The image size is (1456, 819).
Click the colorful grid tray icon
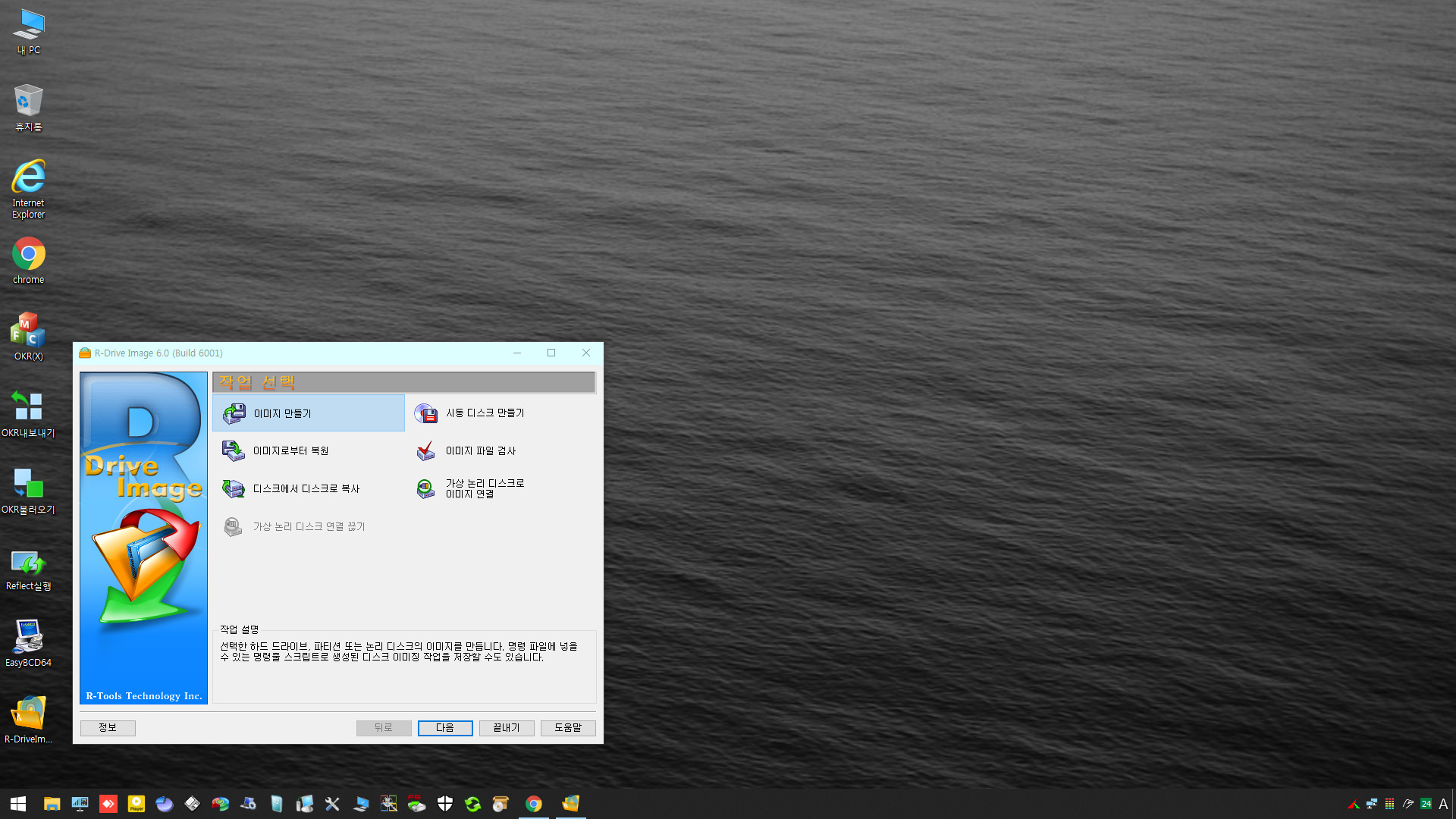point(1389,804)
